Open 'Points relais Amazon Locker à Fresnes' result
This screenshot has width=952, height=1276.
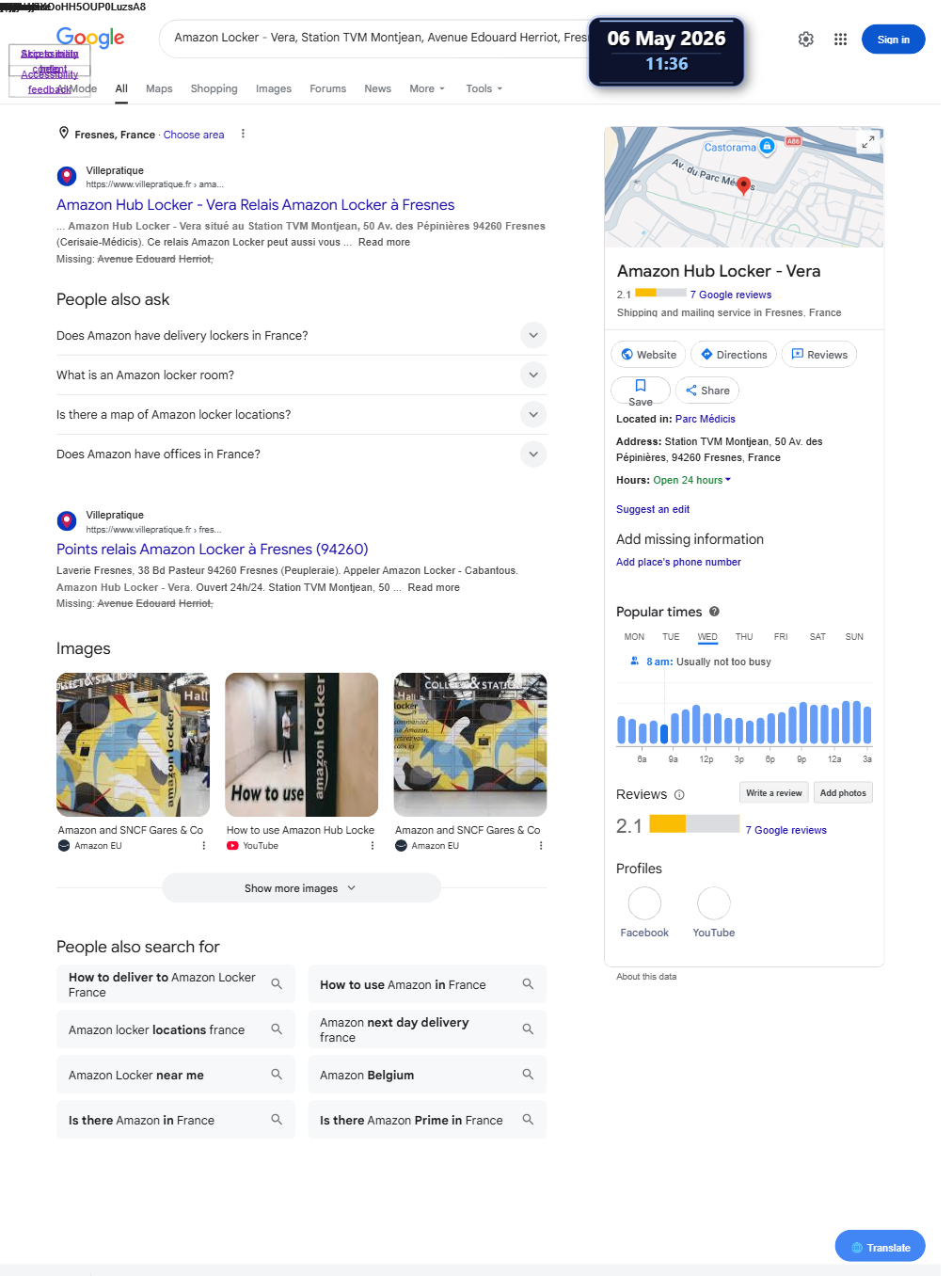click(x=212, y=550)
